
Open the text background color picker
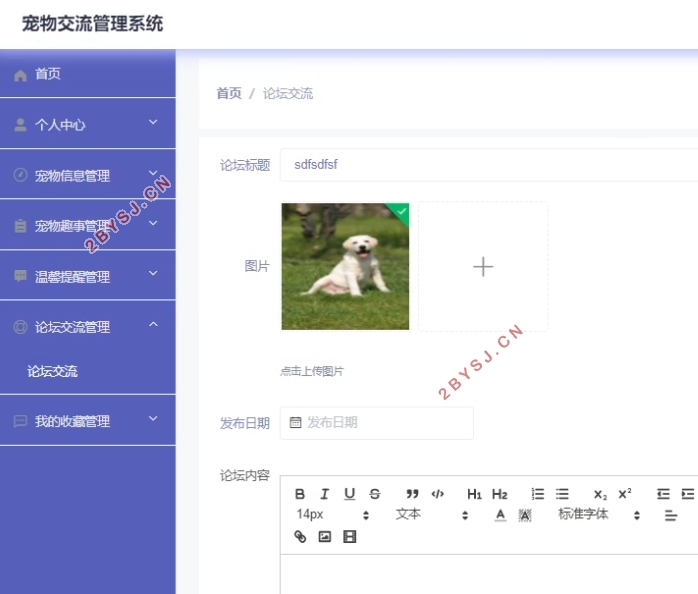point(525,515)
